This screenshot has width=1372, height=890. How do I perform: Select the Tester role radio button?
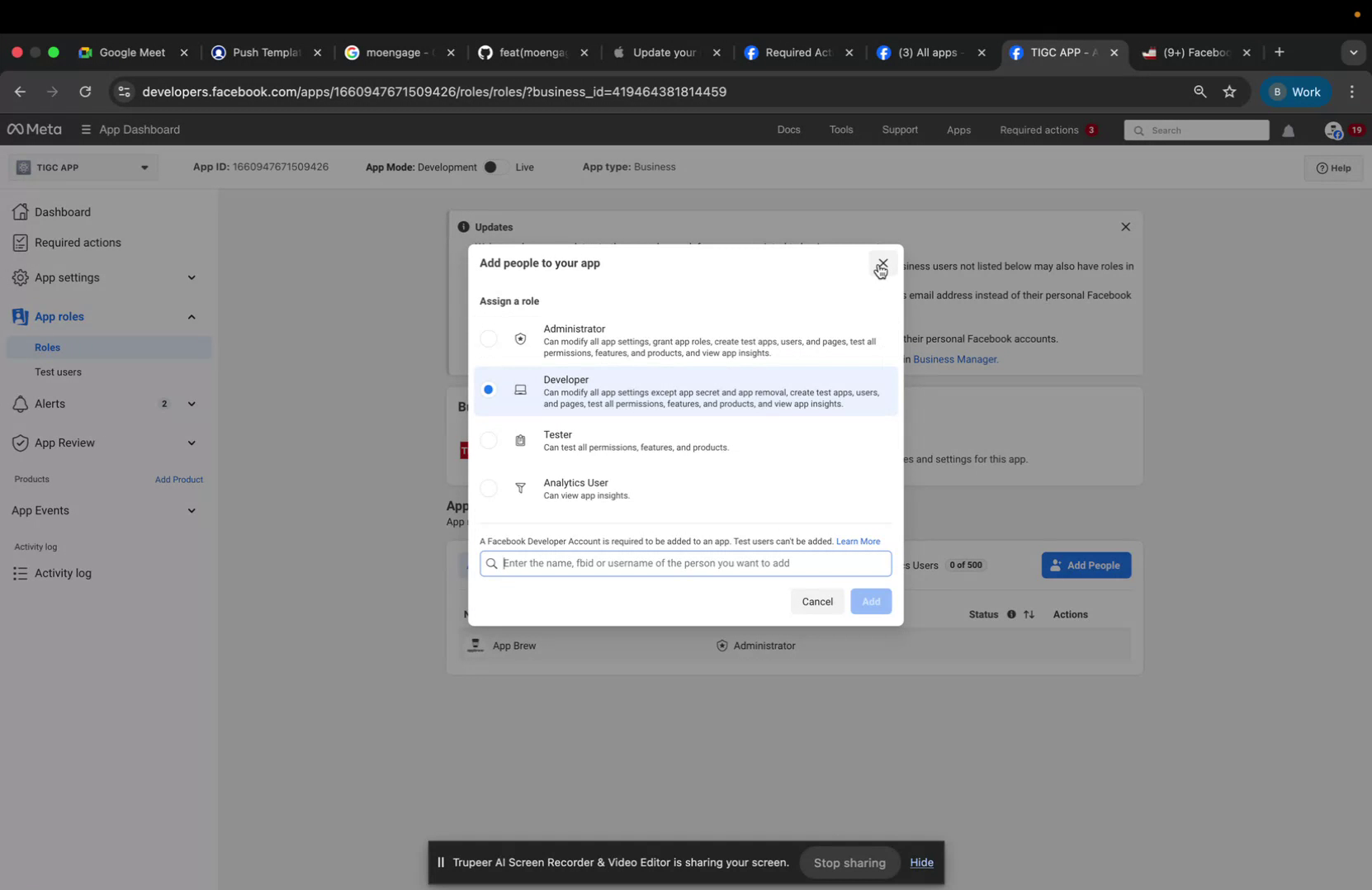click(488, 440)
